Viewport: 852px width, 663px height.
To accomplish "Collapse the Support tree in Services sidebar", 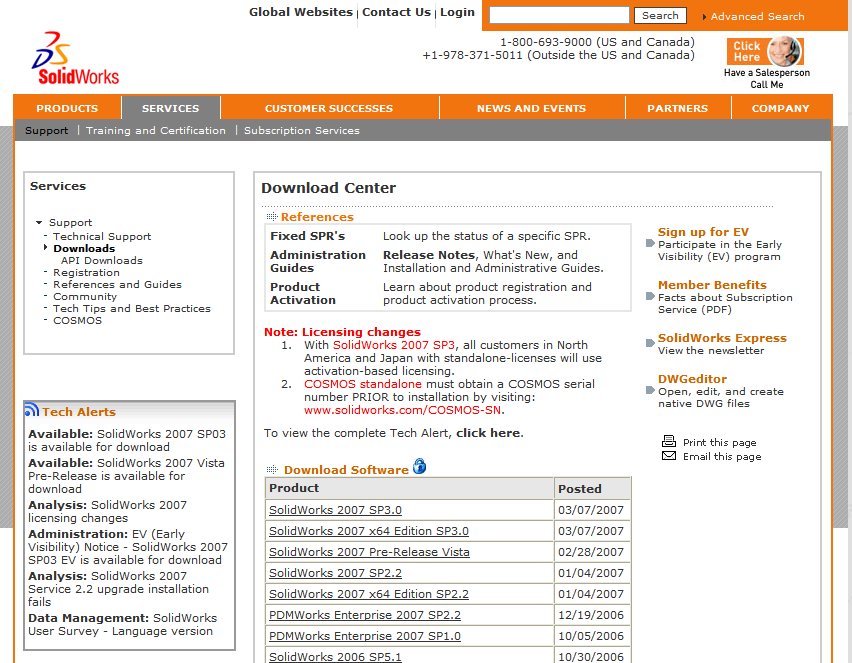I will pos(39,222).
